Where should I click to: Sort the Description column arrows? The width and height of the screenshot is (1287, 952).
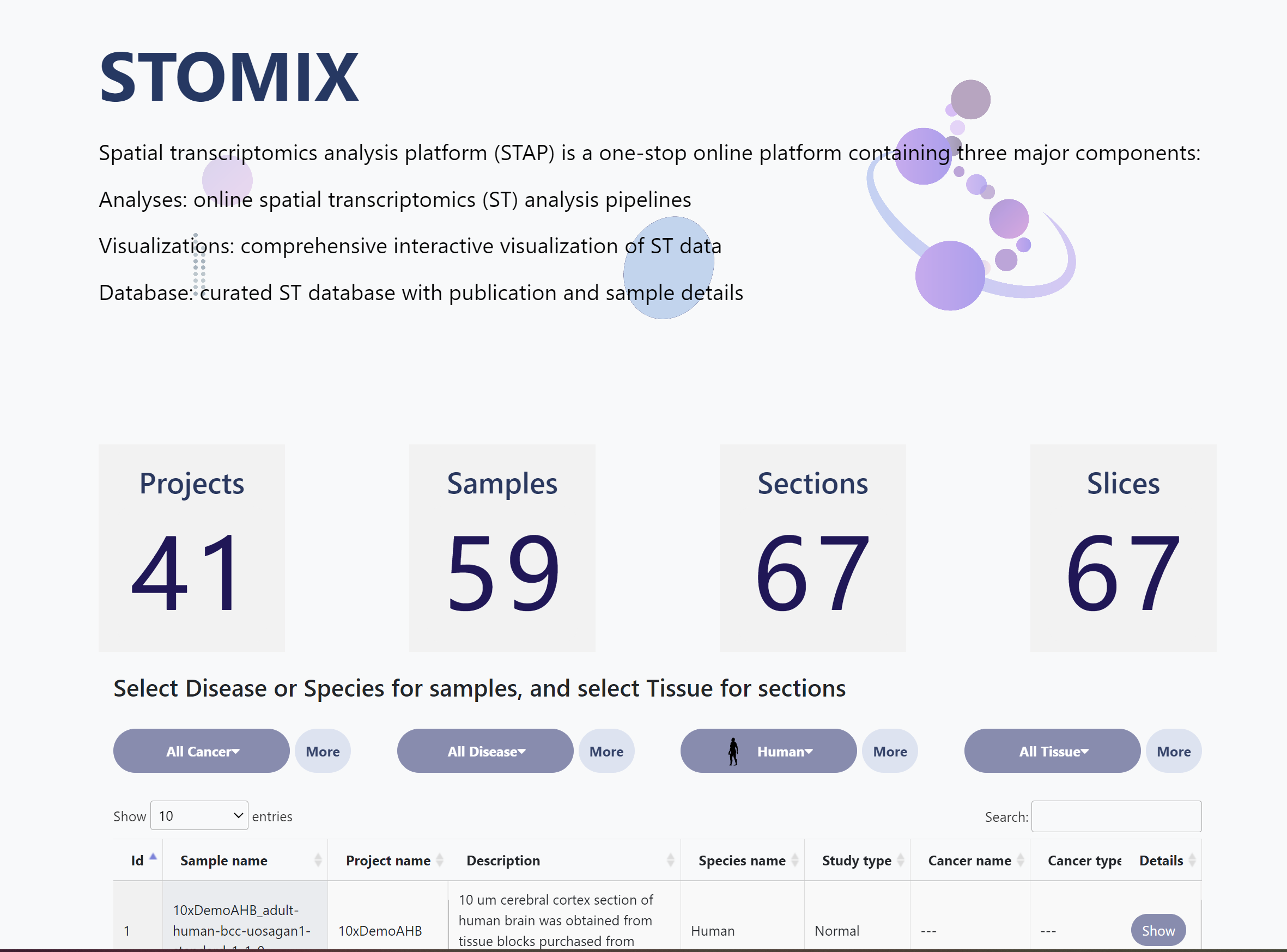tap(670, 861)
